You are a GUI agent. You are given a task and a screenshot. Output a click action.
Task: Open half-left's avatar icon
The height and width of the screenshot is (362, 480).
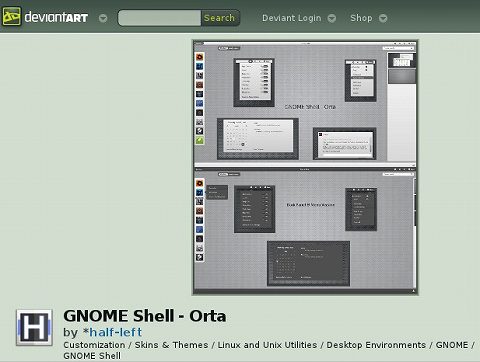click(34, 327)
